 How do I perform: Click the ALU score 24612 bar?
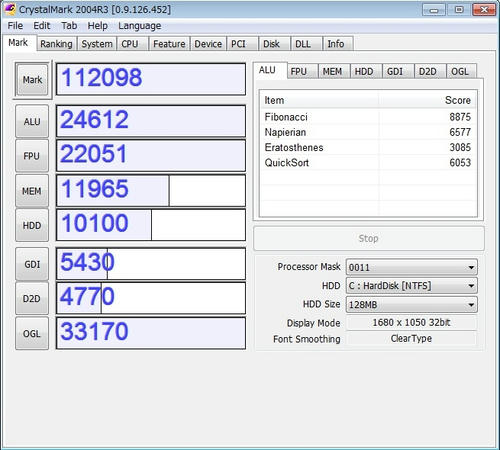(x=151, y=121)
